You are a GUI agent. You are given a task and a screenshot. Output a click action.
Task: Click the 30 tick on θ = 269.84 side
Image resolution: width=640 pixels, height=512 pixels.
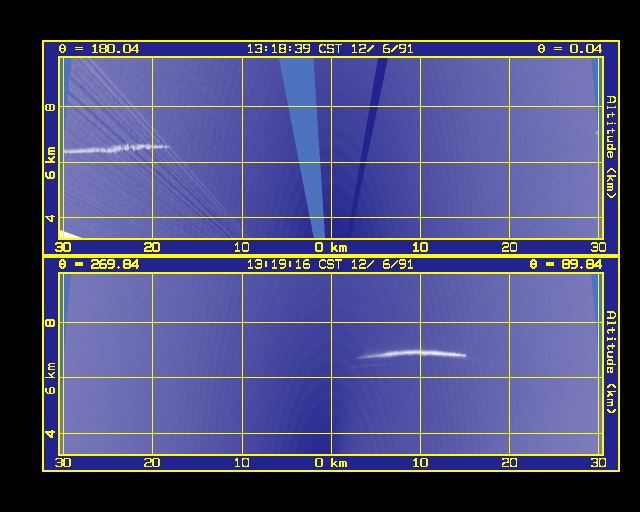[63, 463]
